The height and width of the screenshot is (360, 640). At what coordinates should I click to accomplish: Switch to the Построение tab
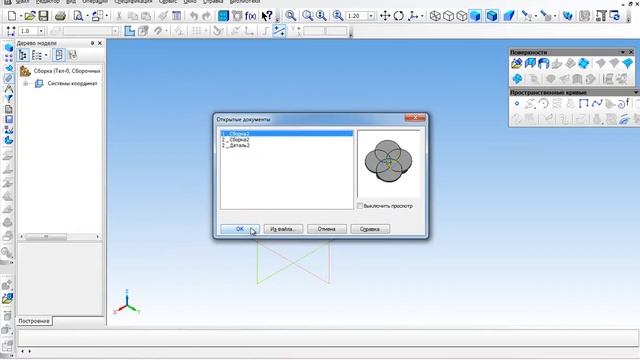click(34, 321)
